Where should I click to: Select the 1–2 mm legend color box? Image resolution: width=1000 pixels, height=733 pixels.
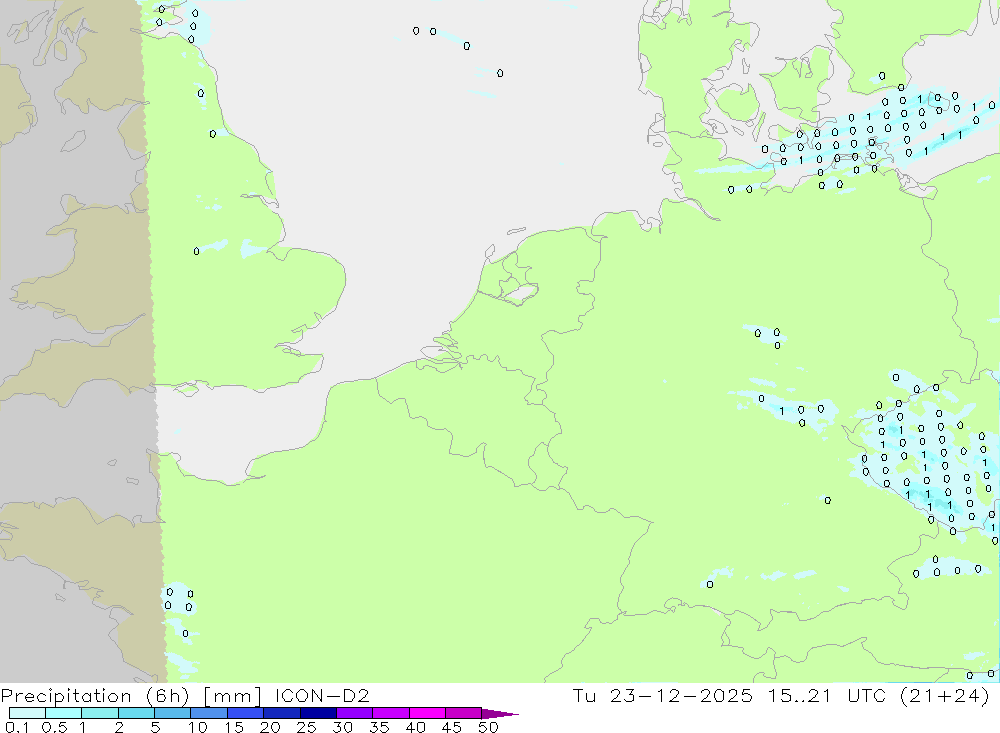pos(100,713)
